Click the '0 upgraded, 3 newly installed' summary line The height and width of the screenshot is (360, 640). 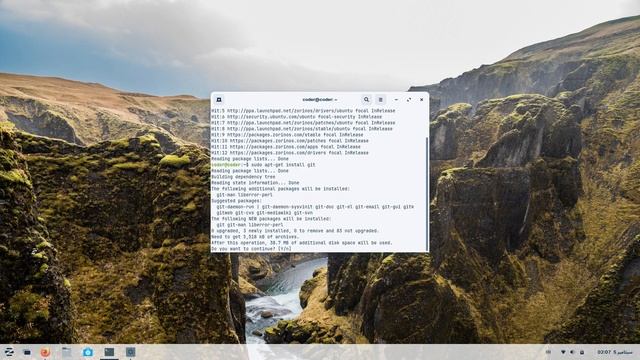295,231
